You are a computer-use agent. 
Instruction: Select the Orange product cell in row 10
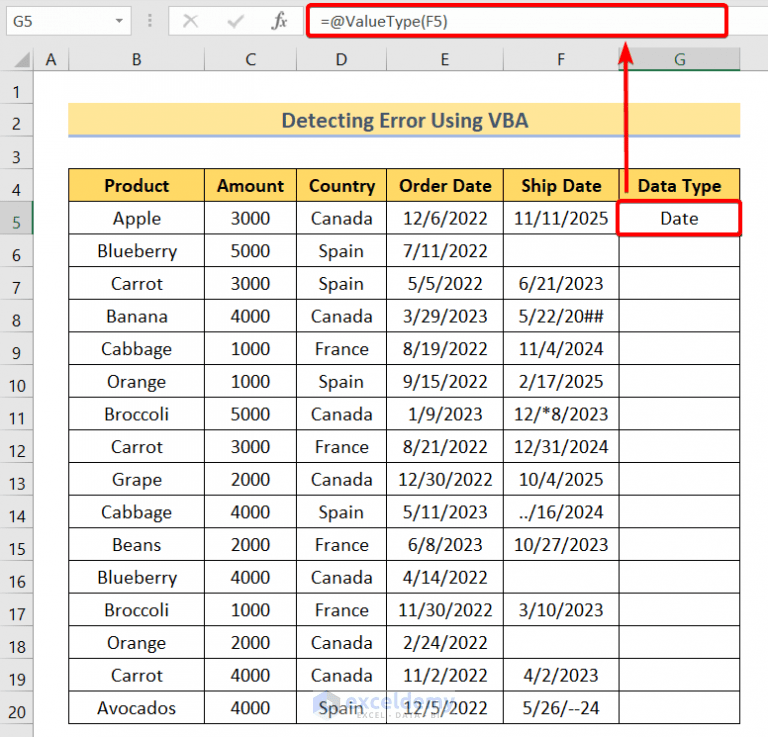[x=137, y=381]
